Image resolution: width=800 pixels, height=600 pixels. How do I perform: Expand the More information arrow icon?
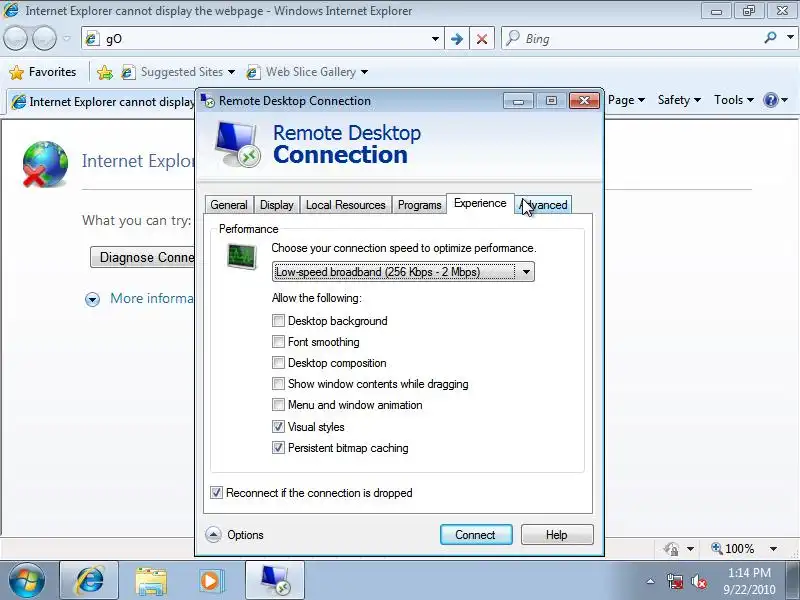coord(92,299)
